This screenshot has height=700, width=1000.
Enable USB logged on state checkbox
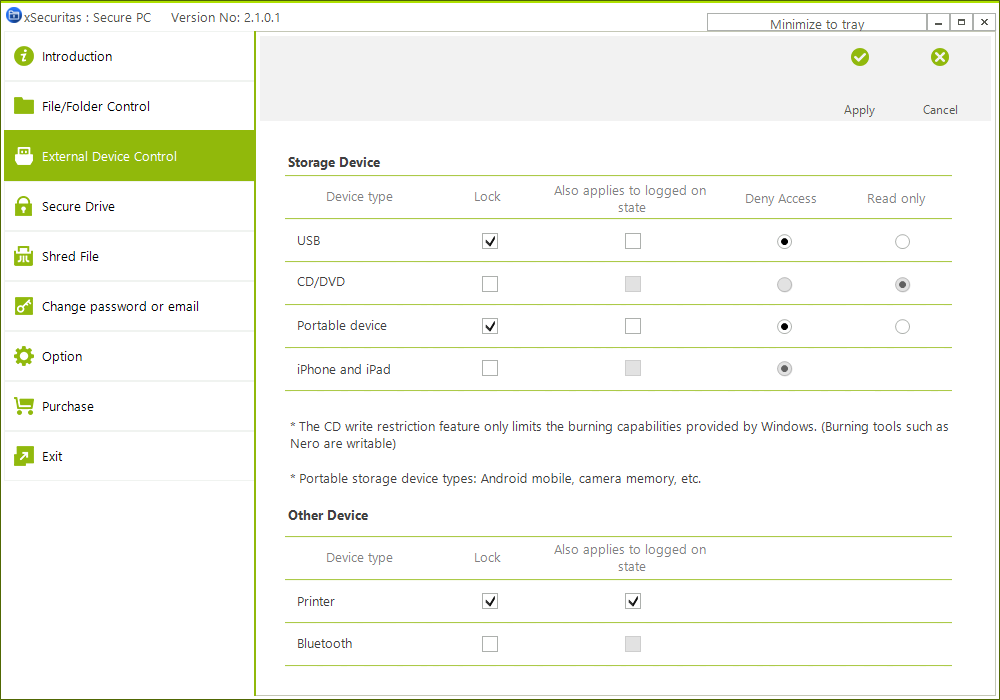(633, 241)
